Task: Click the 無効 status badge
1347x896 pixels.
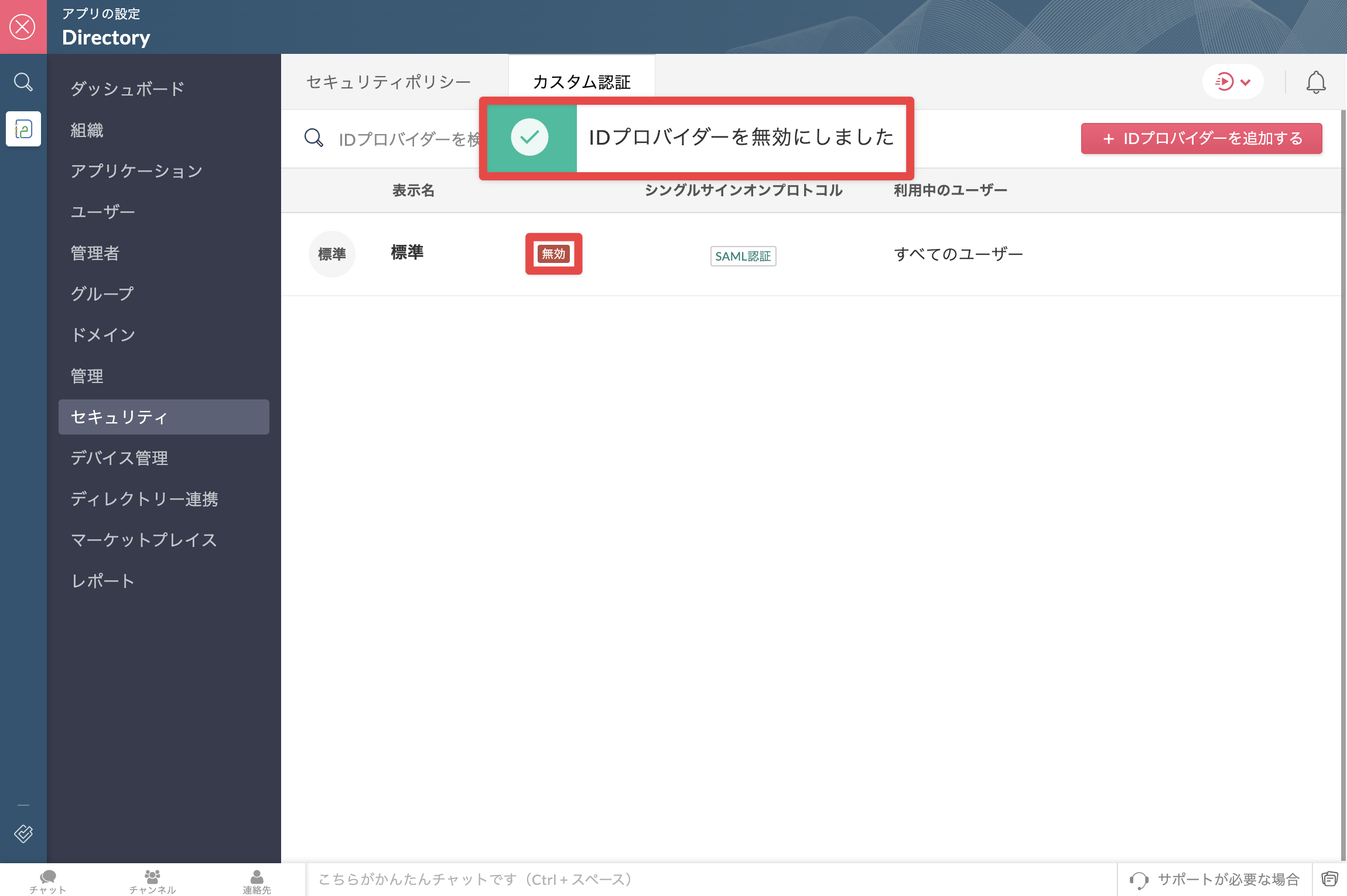Action: pyautogui.click(x=553, y=254)
